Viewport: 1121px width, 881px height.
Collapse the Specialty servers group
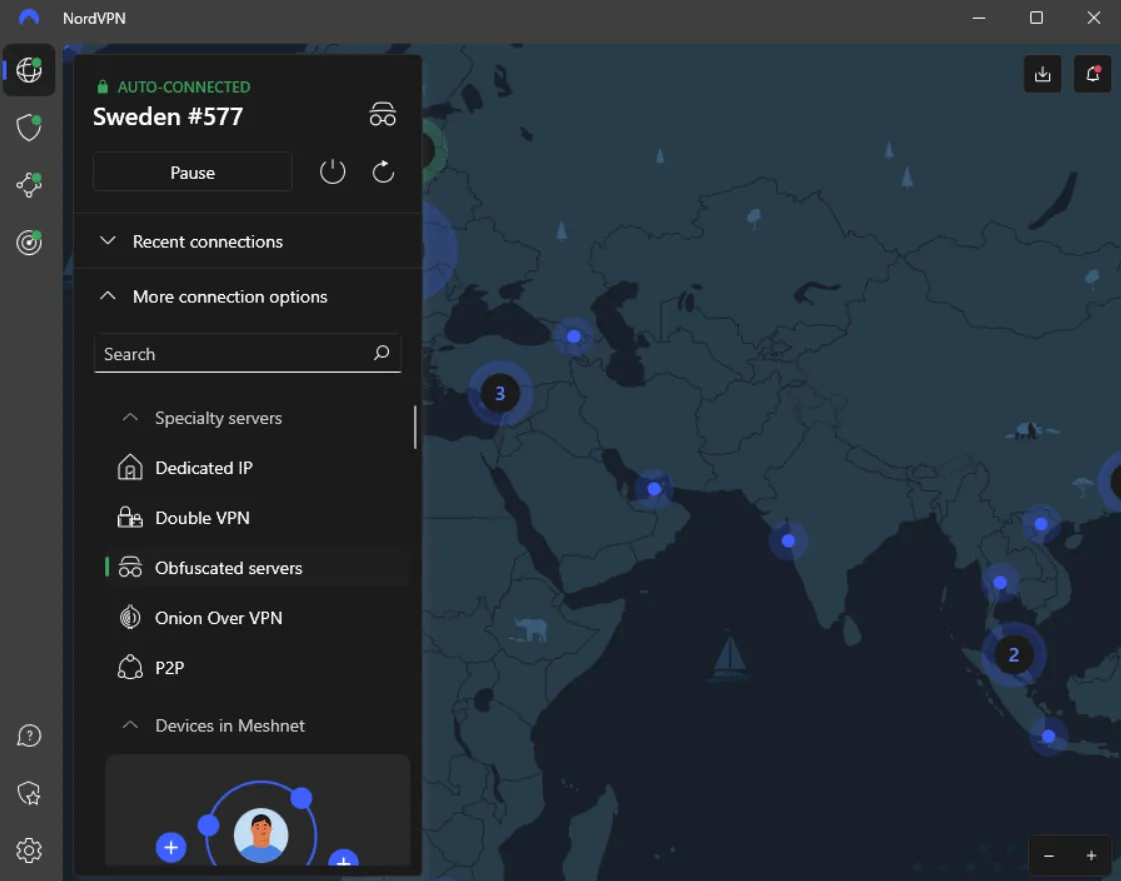click(218, 418)
